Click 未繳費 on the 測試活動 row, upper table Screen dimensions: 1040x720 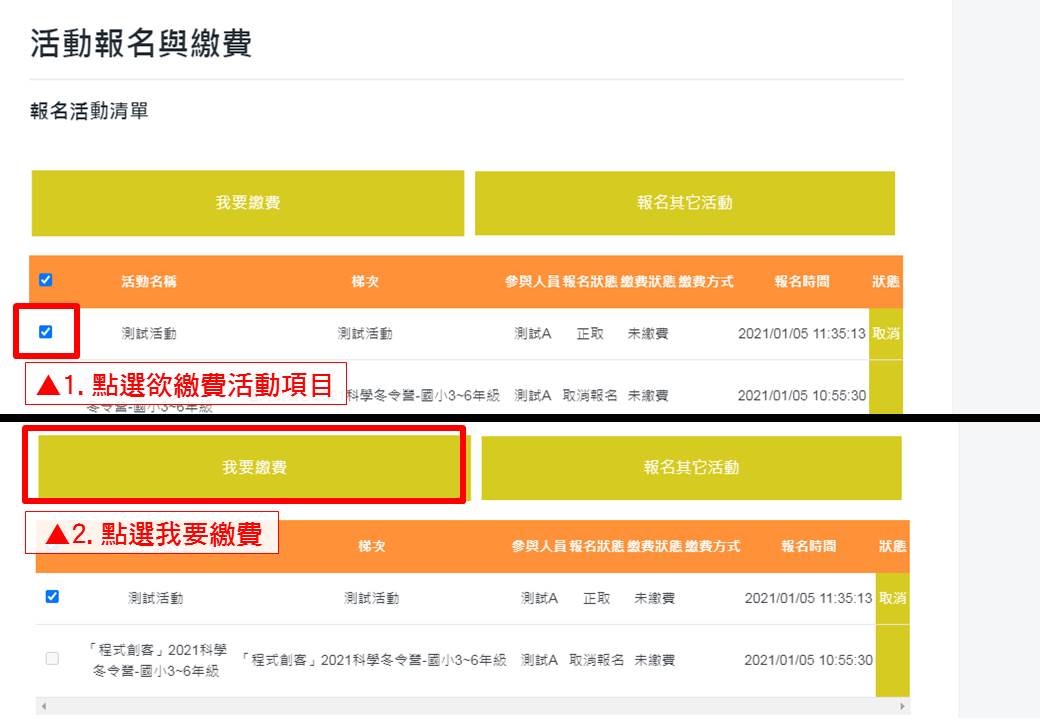click(648, 333)
